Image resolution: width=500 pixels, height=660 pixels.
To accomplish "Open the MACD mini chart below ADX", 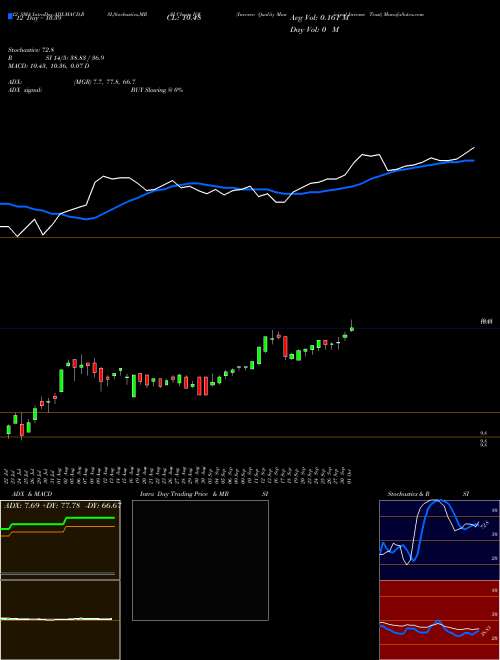I will [x=60, y=619].
